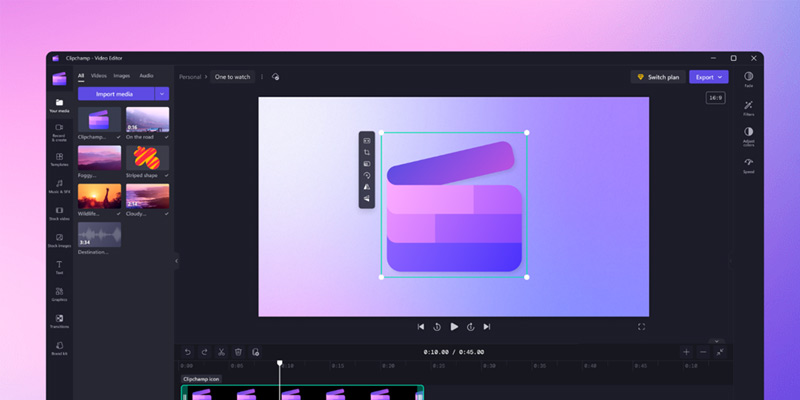Viewport: 800px width, 400px height.
Task: Click the fit-timeline-to-screen icon
Action: click(720, 352)
